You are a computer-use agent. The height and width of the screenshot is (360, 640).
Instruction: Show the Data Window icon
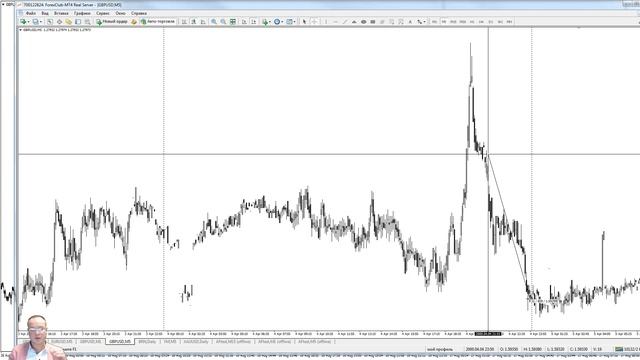(x=59, y=22)
